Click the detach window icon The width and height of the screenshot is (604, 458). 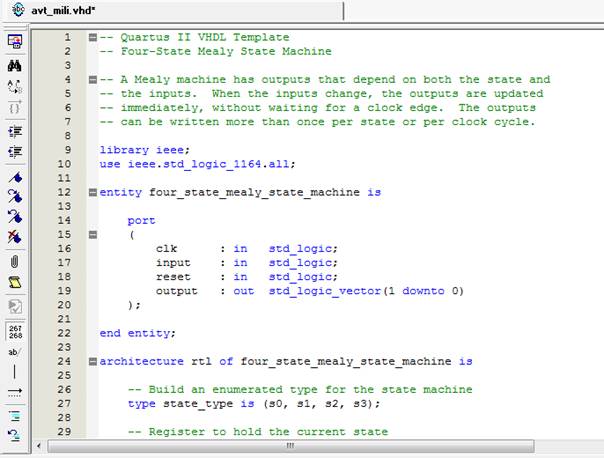pyautogui.click(x=15, y=42)
